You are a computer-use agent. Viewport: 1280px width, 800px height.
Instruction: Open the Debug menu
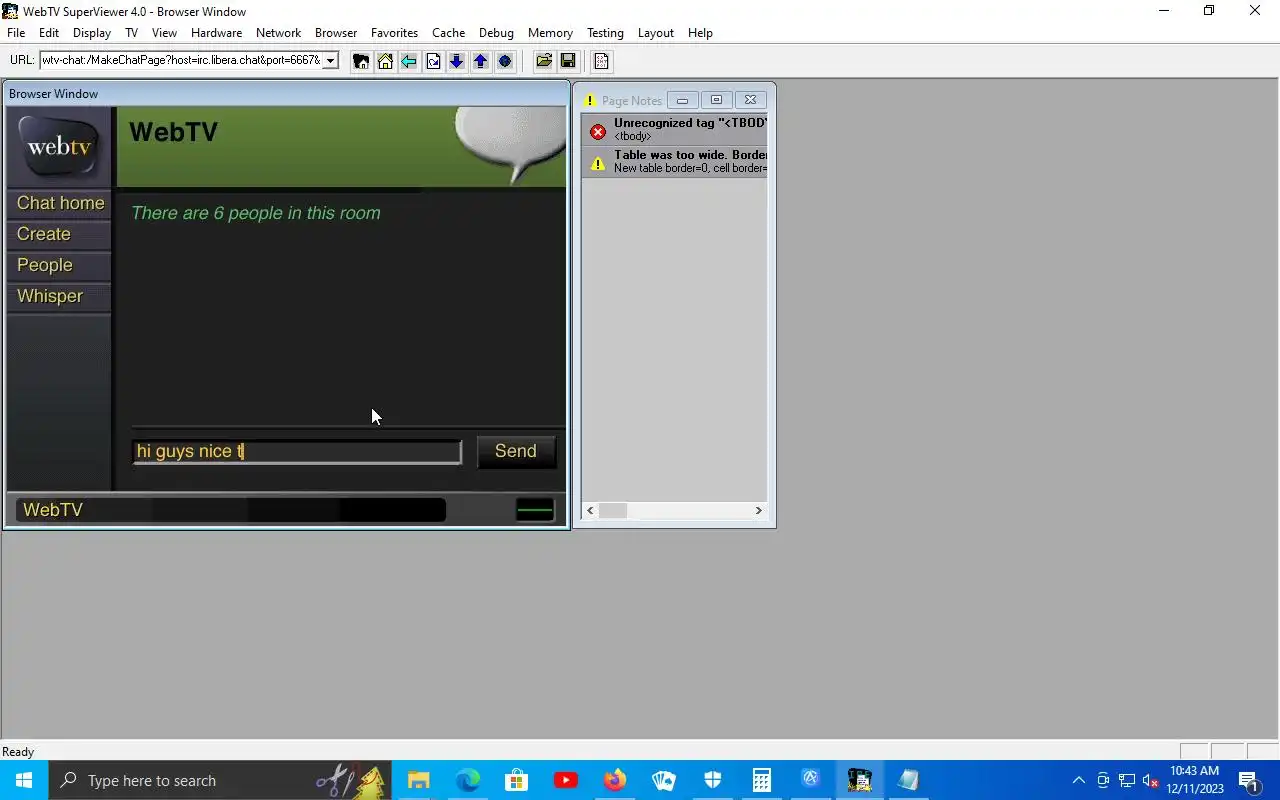496,33
